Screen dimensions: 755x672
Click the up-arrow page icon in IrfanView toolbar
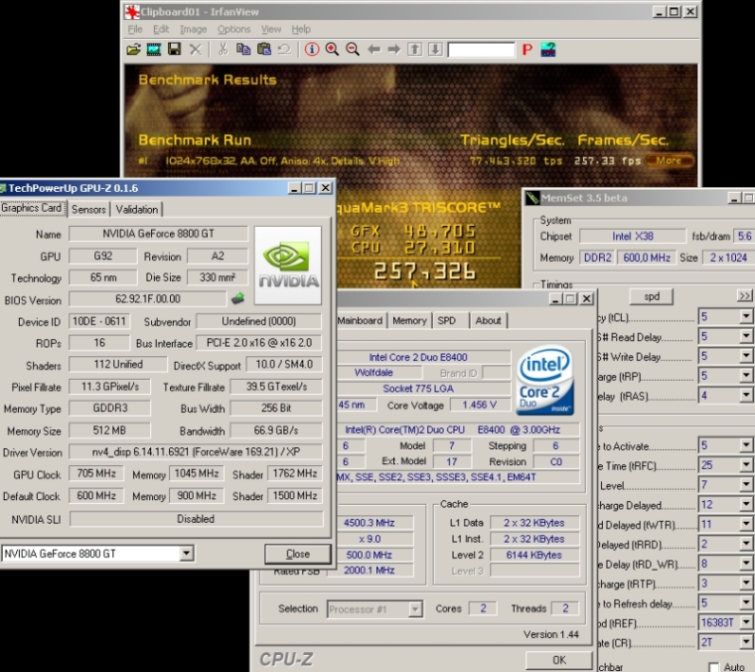pyautogui.click(x=415, y=49)
